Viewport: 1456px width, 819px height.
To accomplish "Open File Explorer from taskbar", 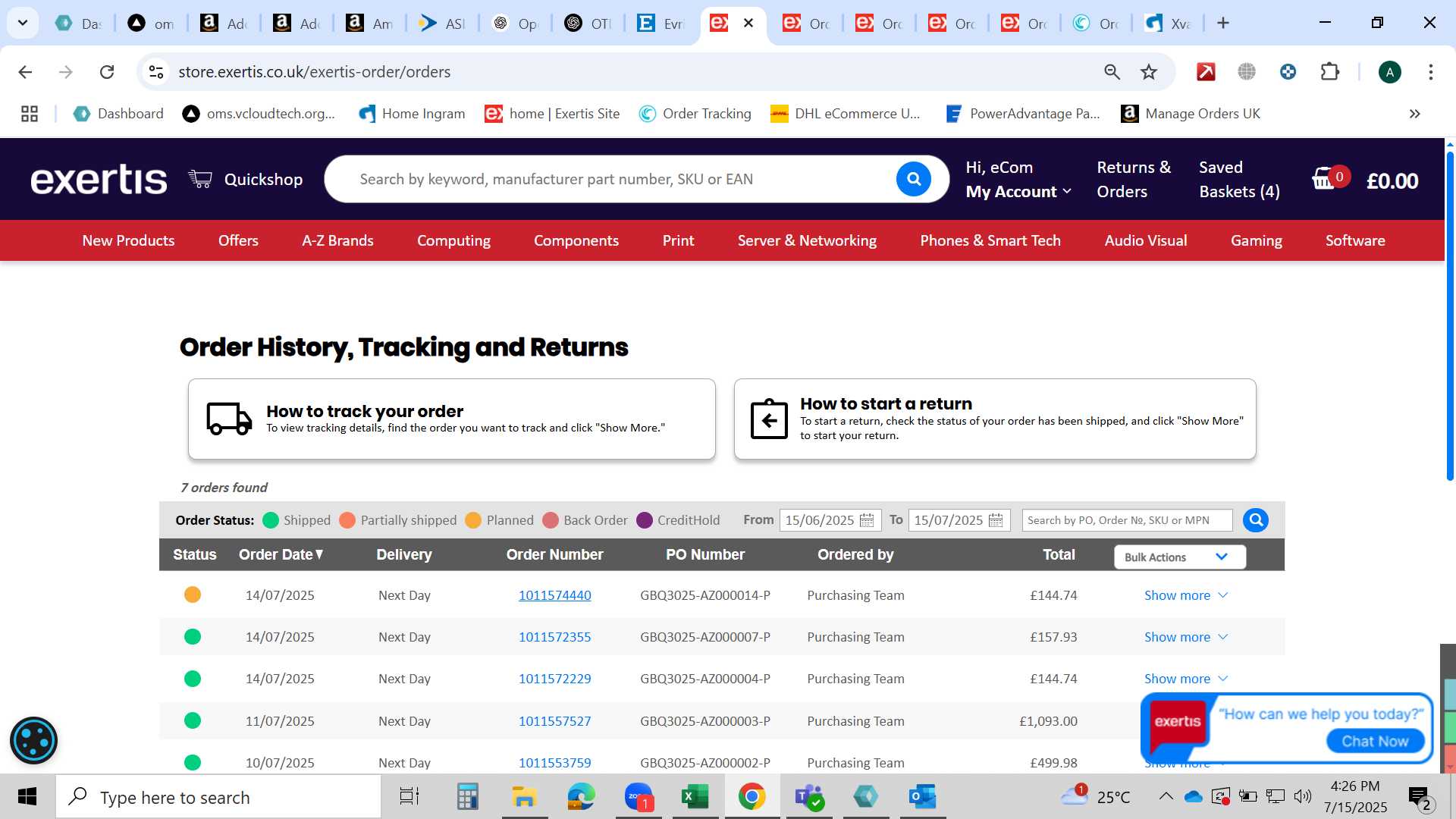I will [524, 796].
